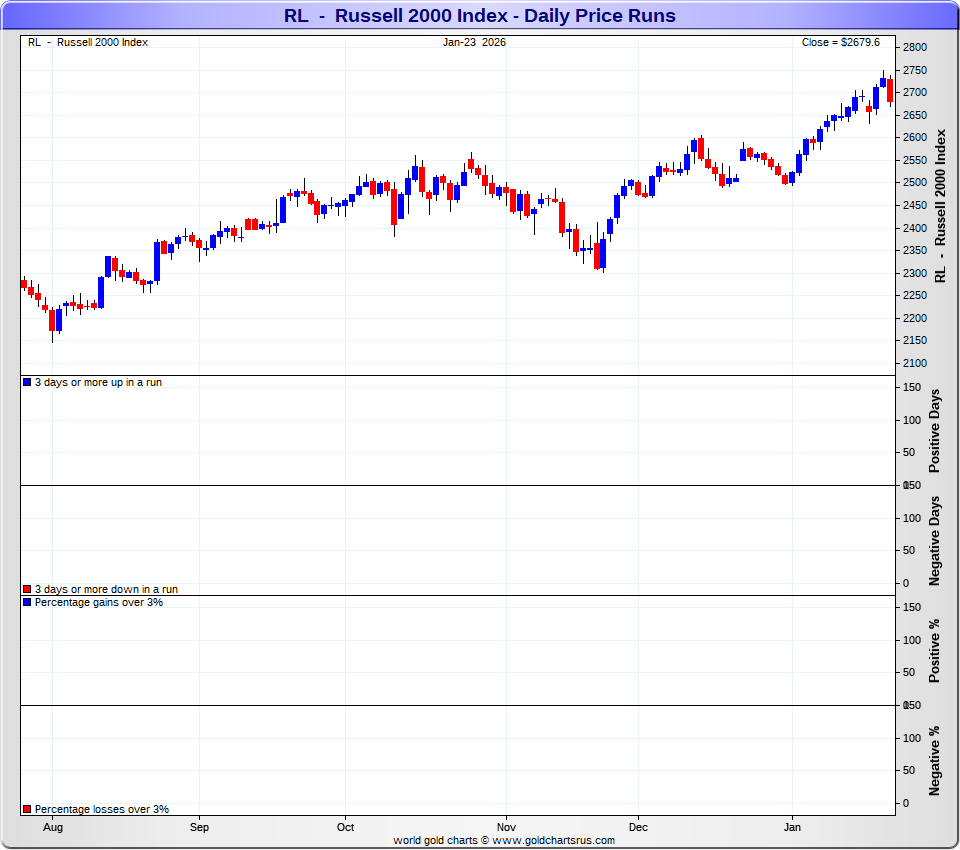Select the Sep marker on the time axis
This screenshot has height=850, width=960.
pos(199,827)
